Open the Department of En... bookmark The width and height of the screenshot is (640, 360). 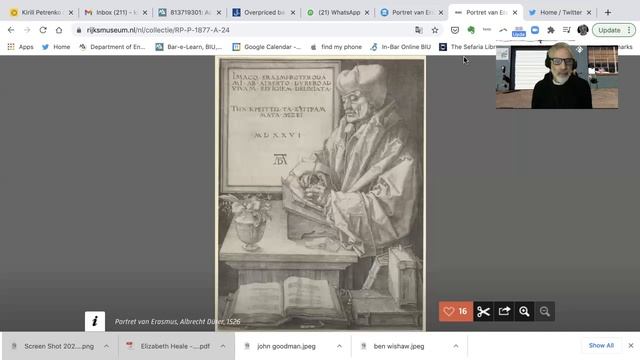112,47
